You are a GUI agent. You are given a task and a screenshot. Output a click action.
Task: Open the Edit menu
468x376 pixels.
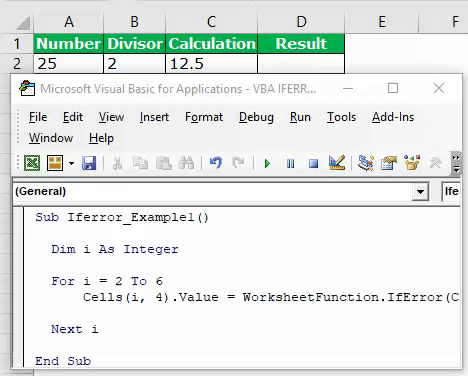click(73, 117)
